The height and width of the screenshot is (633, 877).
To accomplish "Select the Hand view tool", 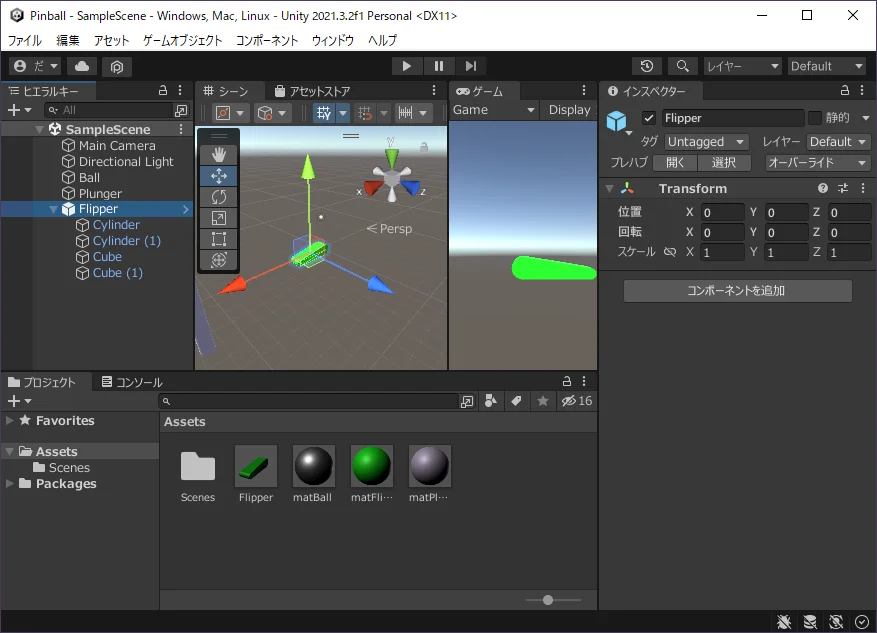I will [x=219, y=155].
